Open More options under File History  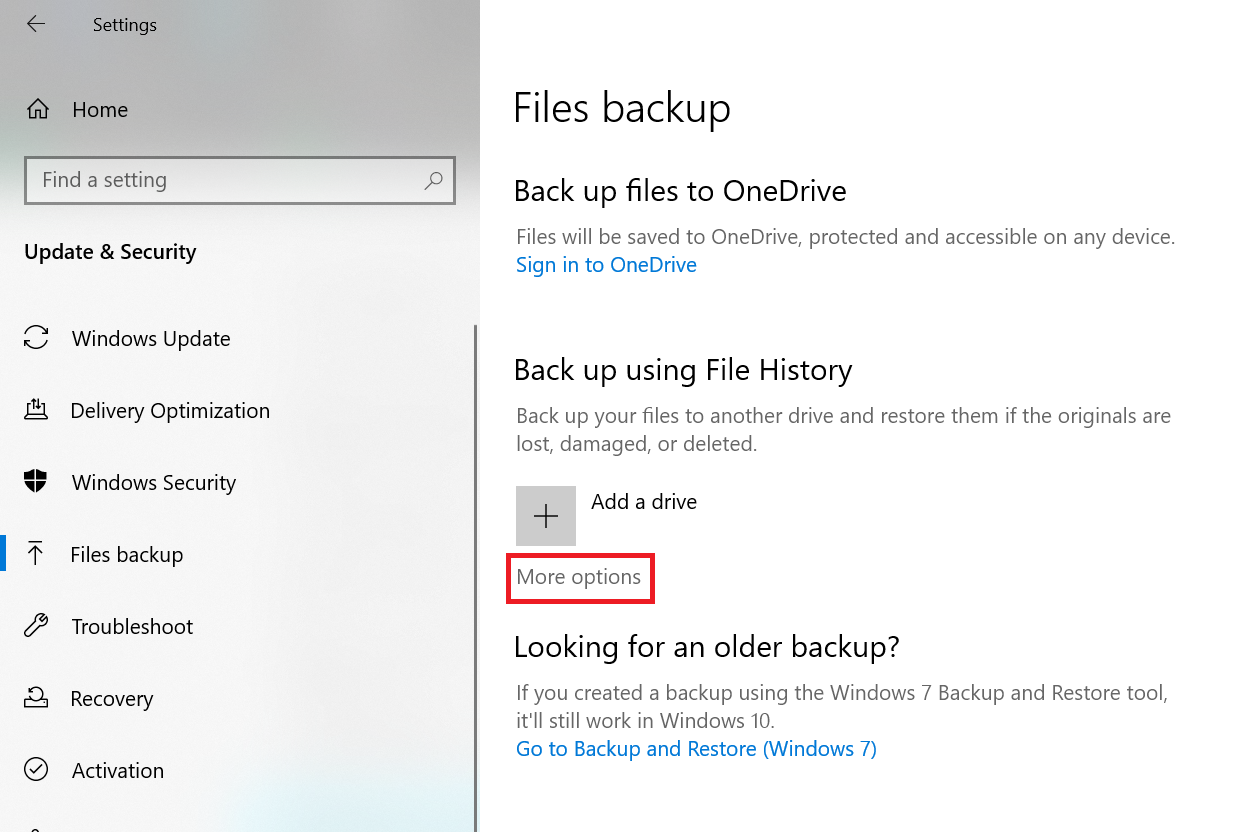tap(579, 577)
